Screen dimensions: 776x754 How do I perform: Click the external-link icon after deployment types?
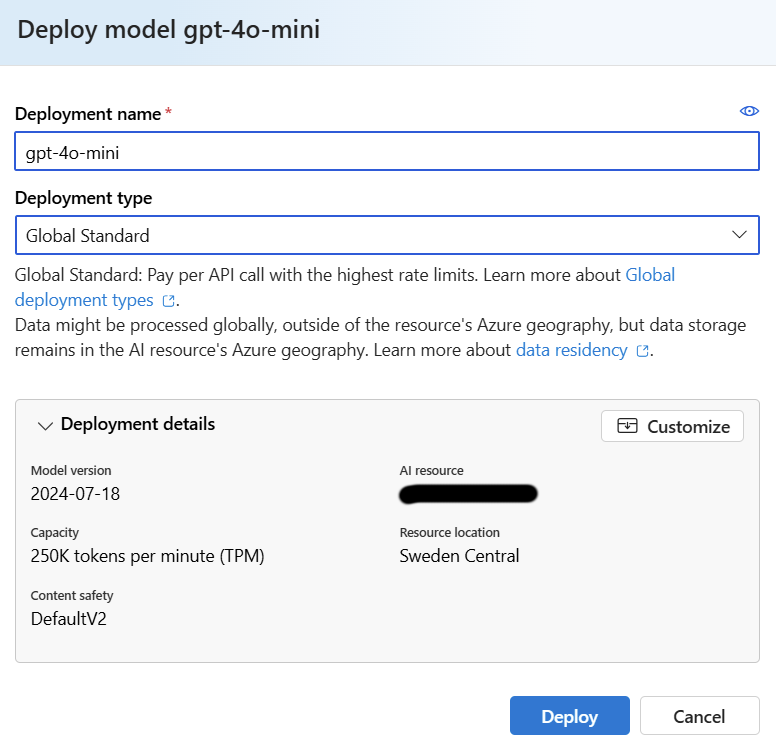click(169, 301)
